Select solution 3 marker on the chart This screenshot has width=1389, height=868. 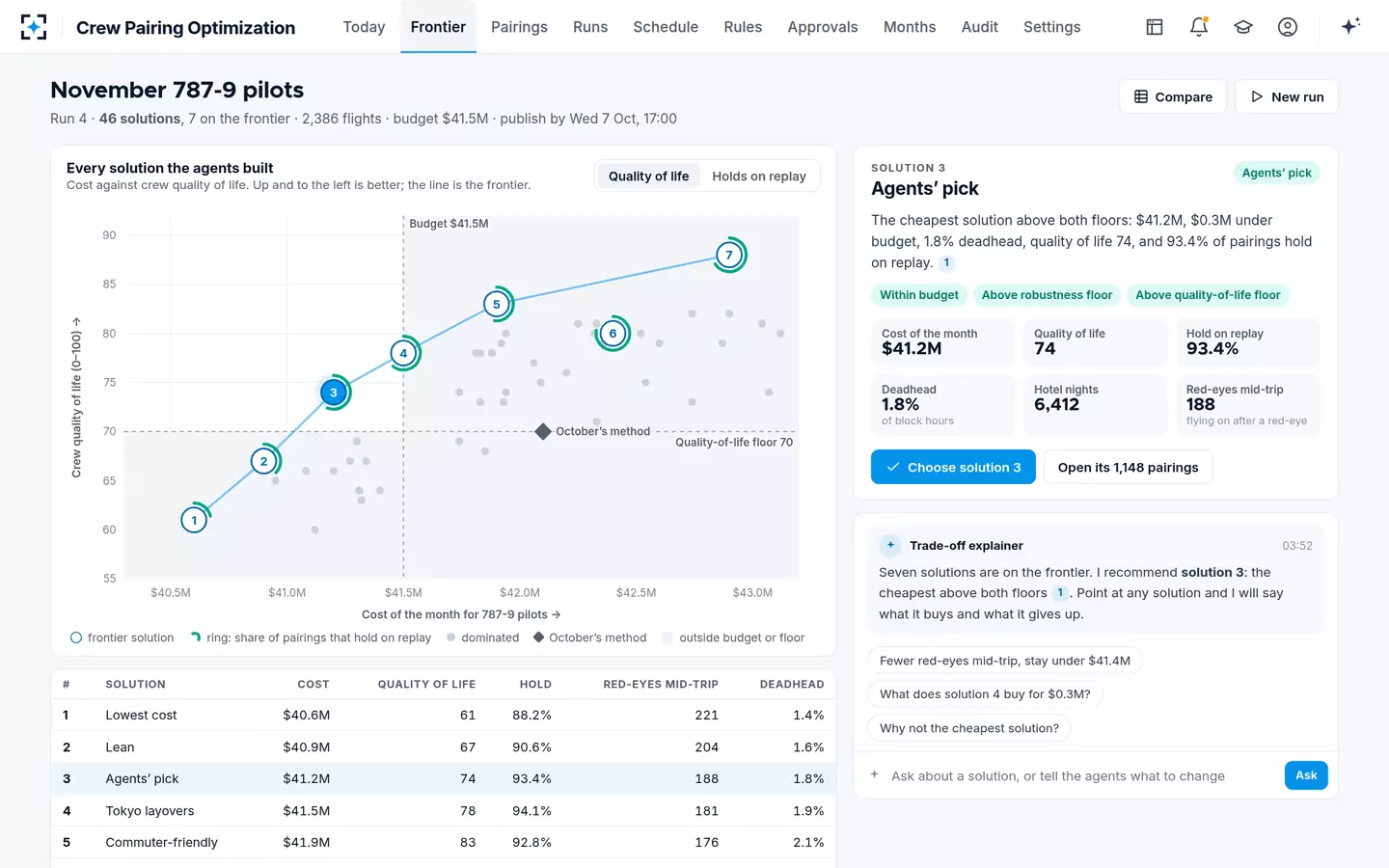pos(334,393)
